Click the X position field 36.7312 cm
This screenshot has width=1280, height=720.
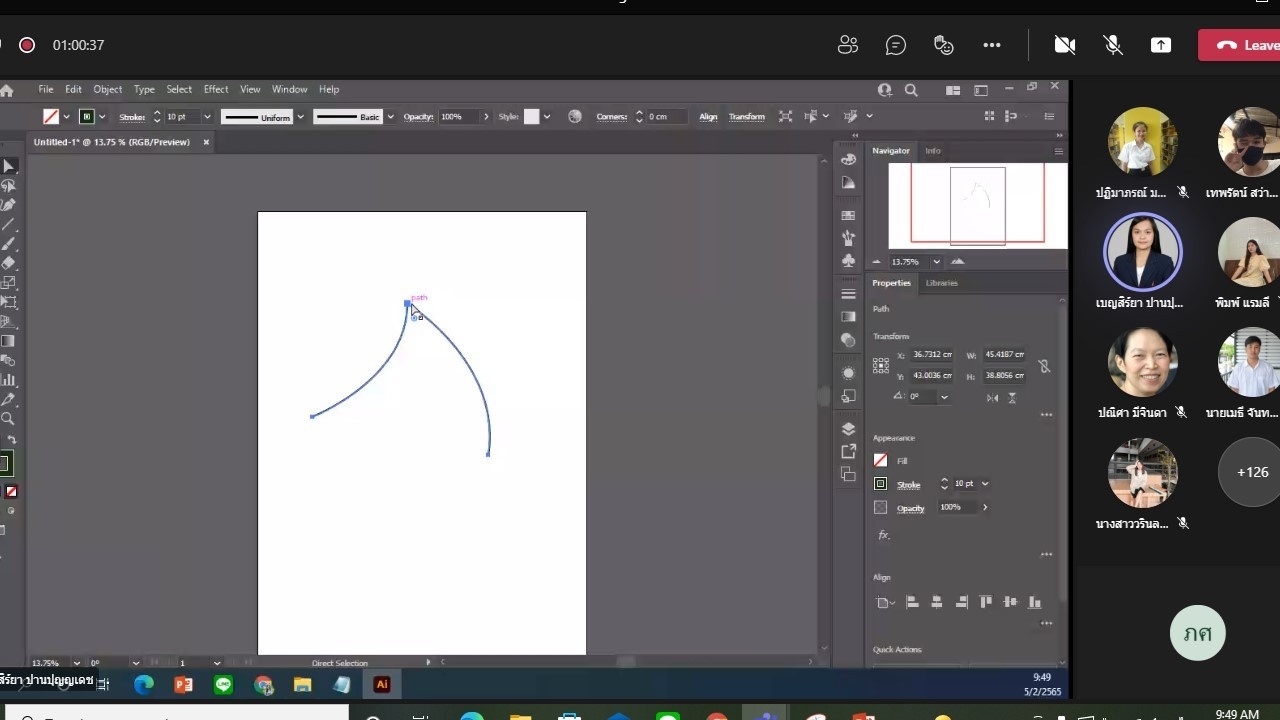[932, 355]
